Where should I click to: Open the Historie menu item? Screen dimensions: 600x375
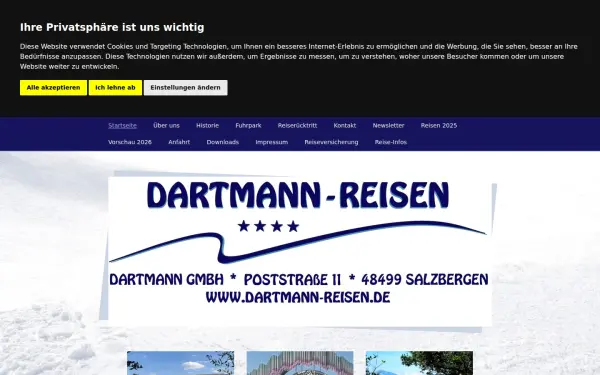click(207, 126)
